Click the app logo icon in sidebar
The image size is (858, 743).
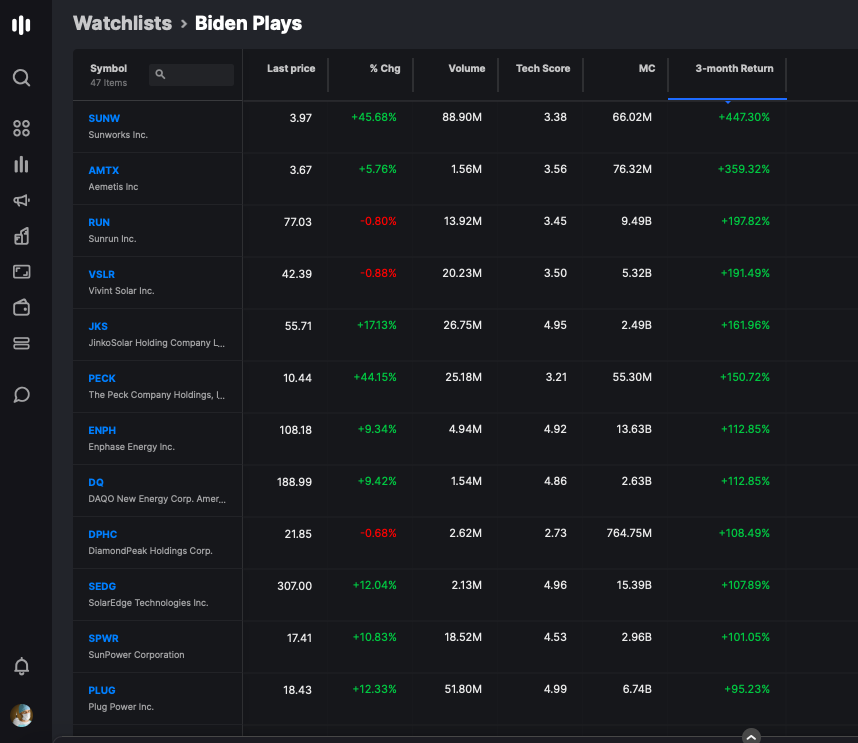pos(21,25)
